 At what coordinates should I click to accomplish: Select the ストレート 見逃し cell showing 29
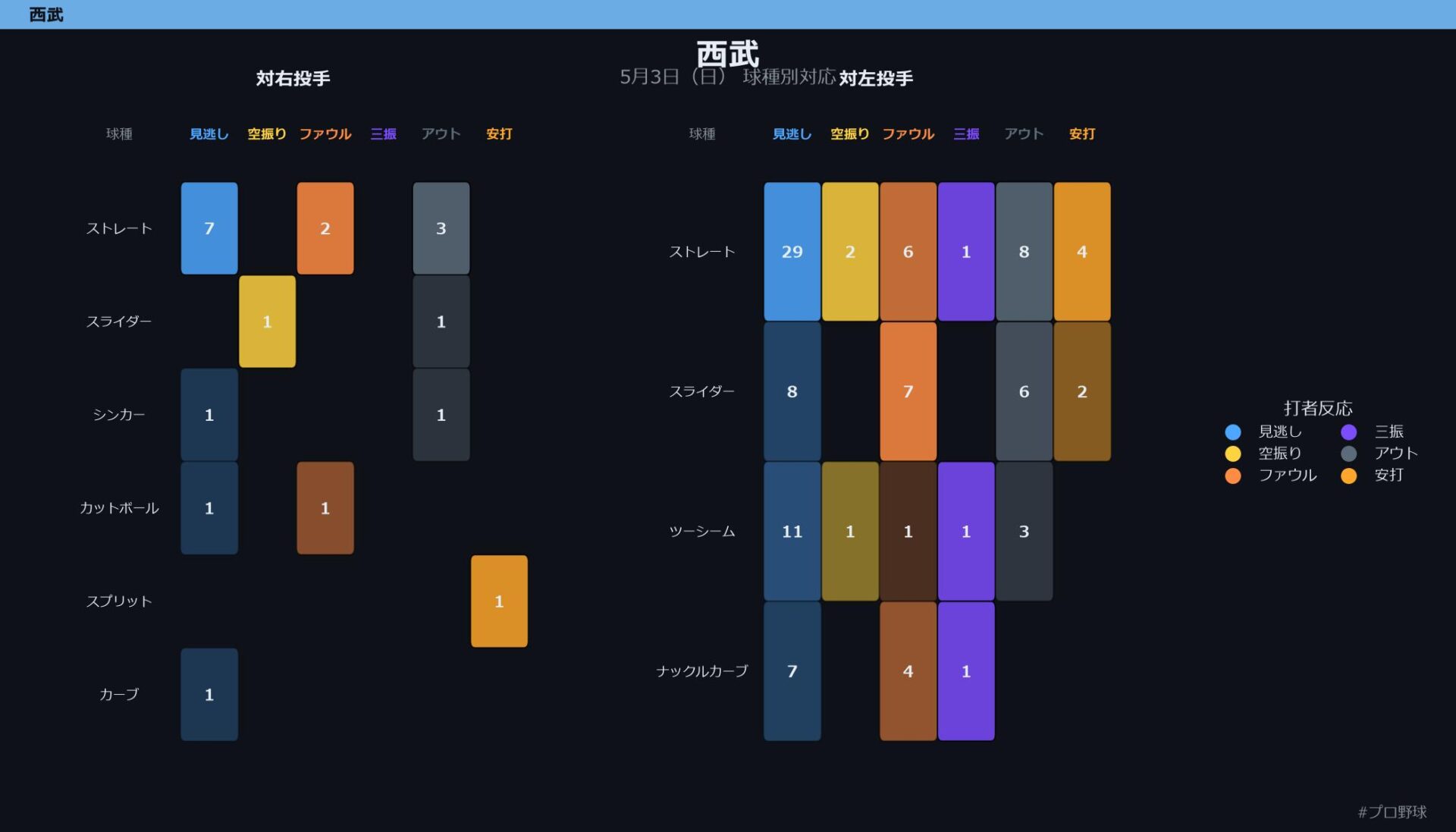[792, 252]
